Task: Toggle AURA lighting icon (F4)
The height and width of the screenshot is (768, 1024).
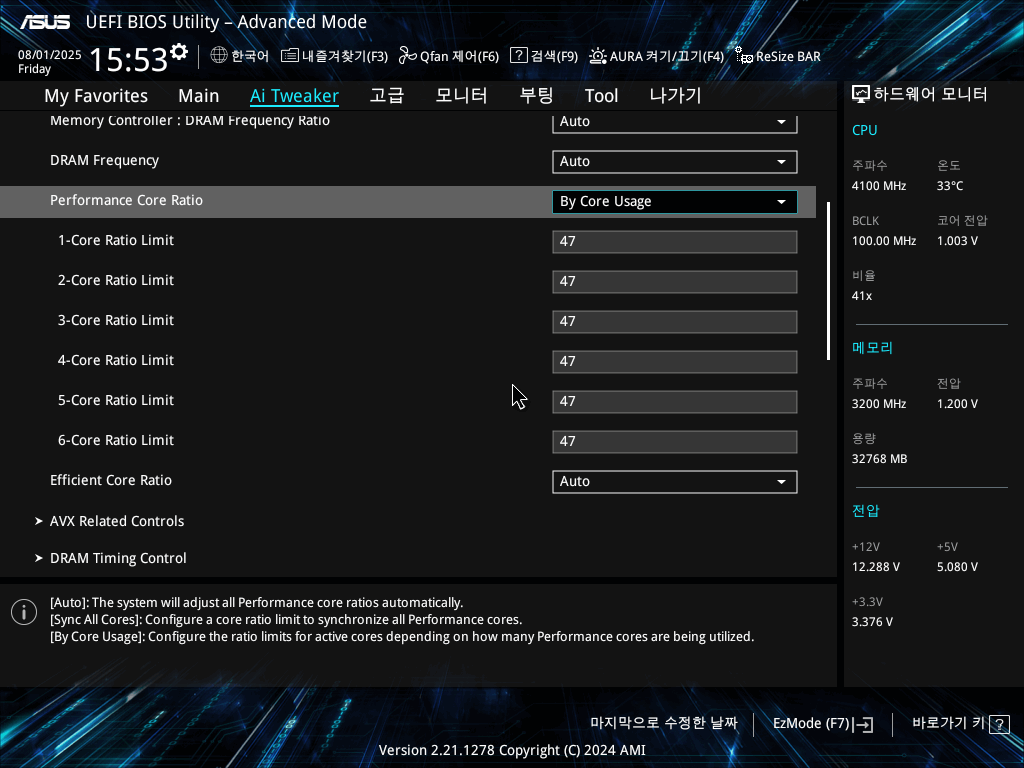Action: 598,56
